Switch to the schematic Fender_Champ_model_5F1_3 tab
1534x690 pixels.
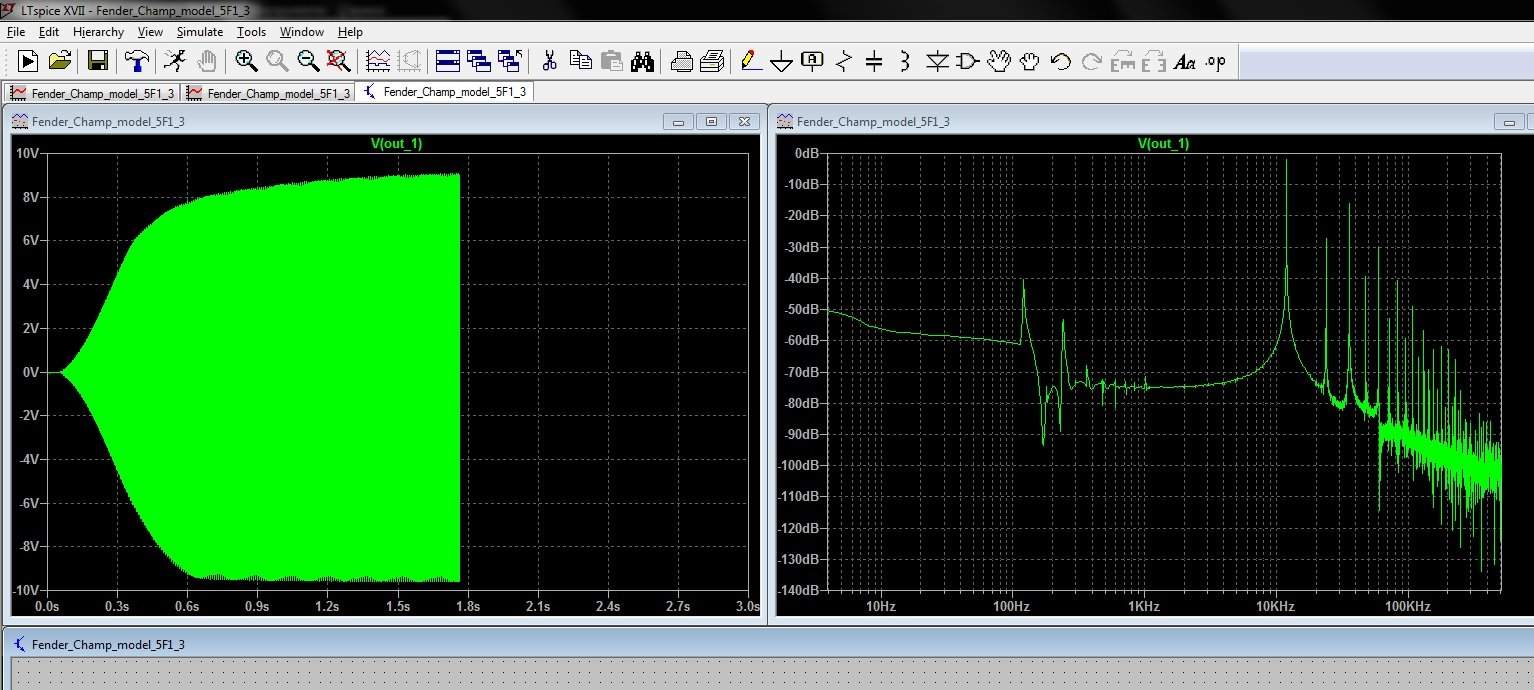pos(445,92)
